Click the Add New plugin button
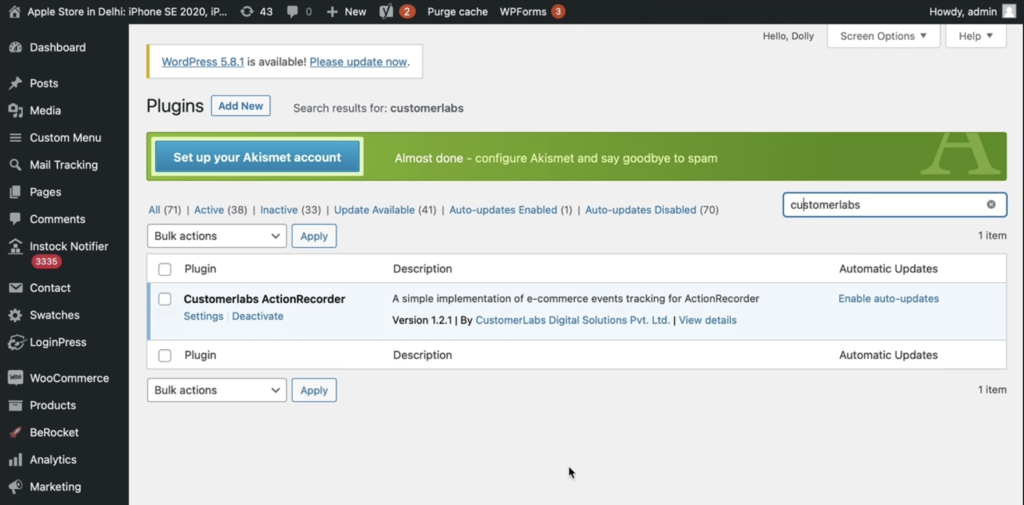 240,106
